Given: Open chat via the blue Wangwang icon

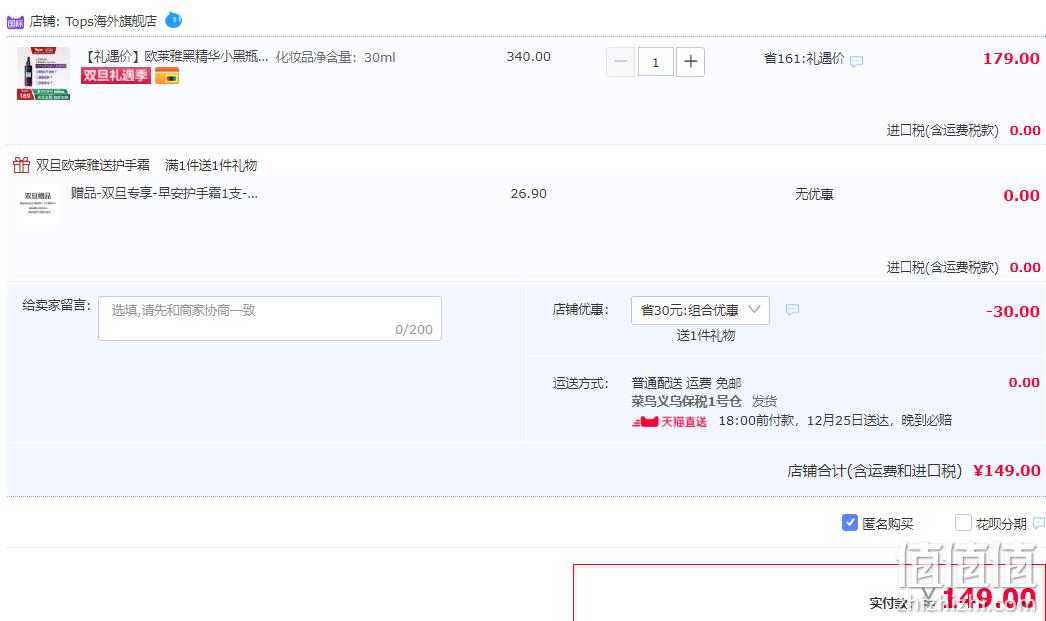Looking at the screenshot, I should [x=173, y=20].
